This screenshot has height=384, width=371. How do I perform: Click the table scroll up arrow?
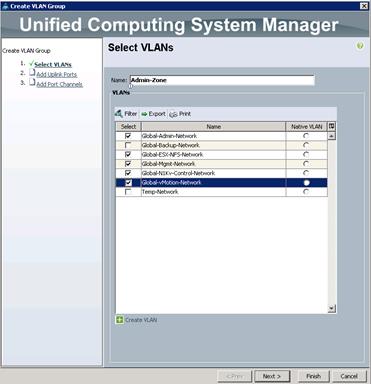[331, 136]
